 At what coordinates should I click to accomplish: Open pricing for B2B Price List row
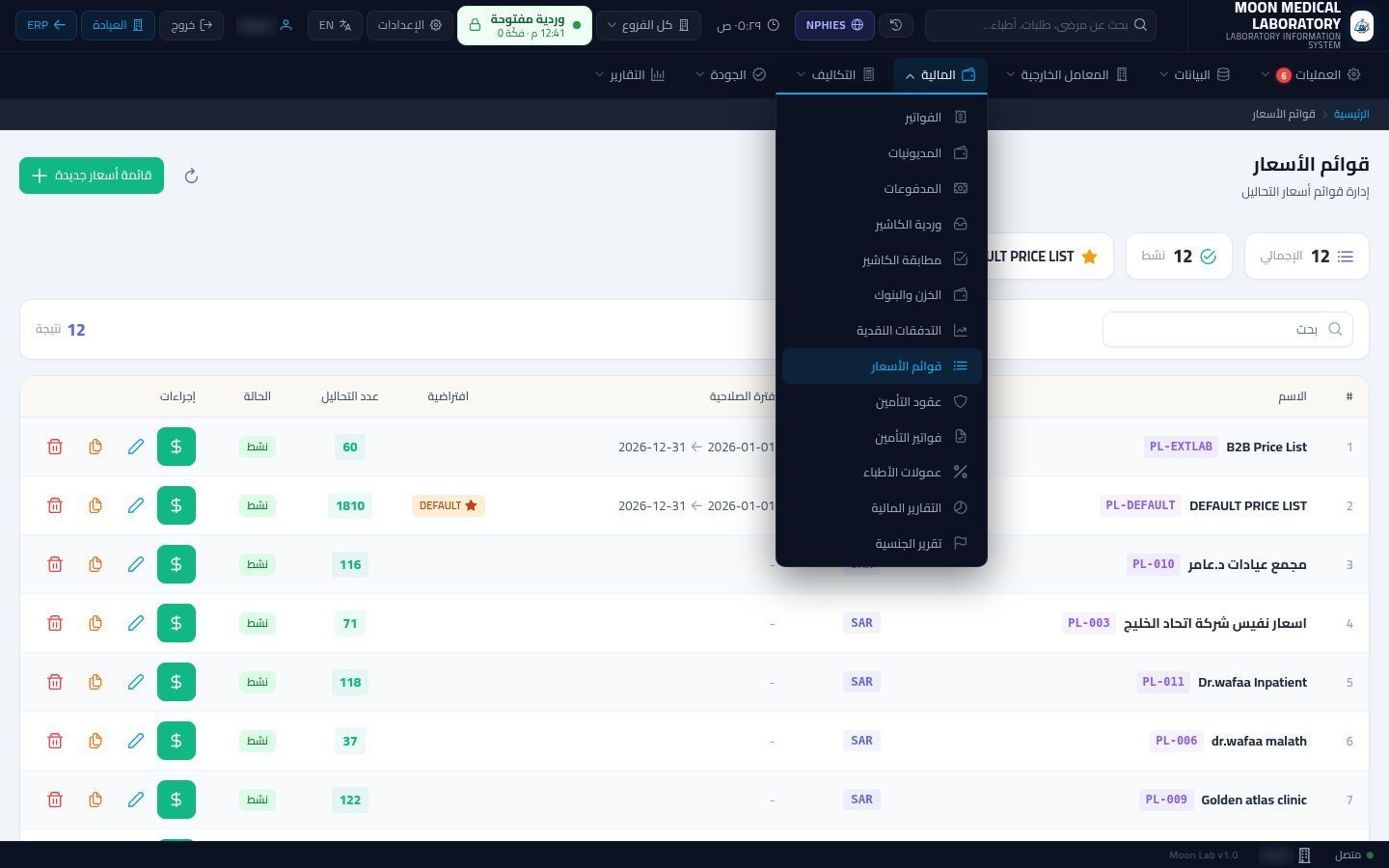[x=177, y=447]
